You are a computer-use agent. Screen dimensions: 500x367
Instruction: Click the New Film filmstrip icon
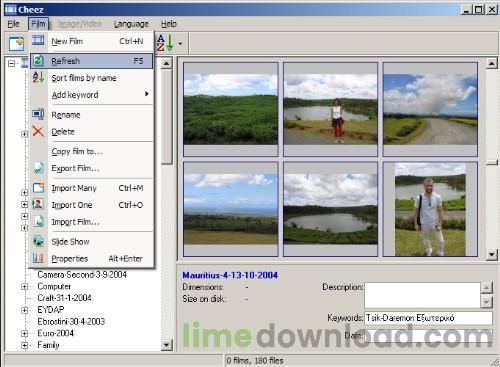[38, 40]
